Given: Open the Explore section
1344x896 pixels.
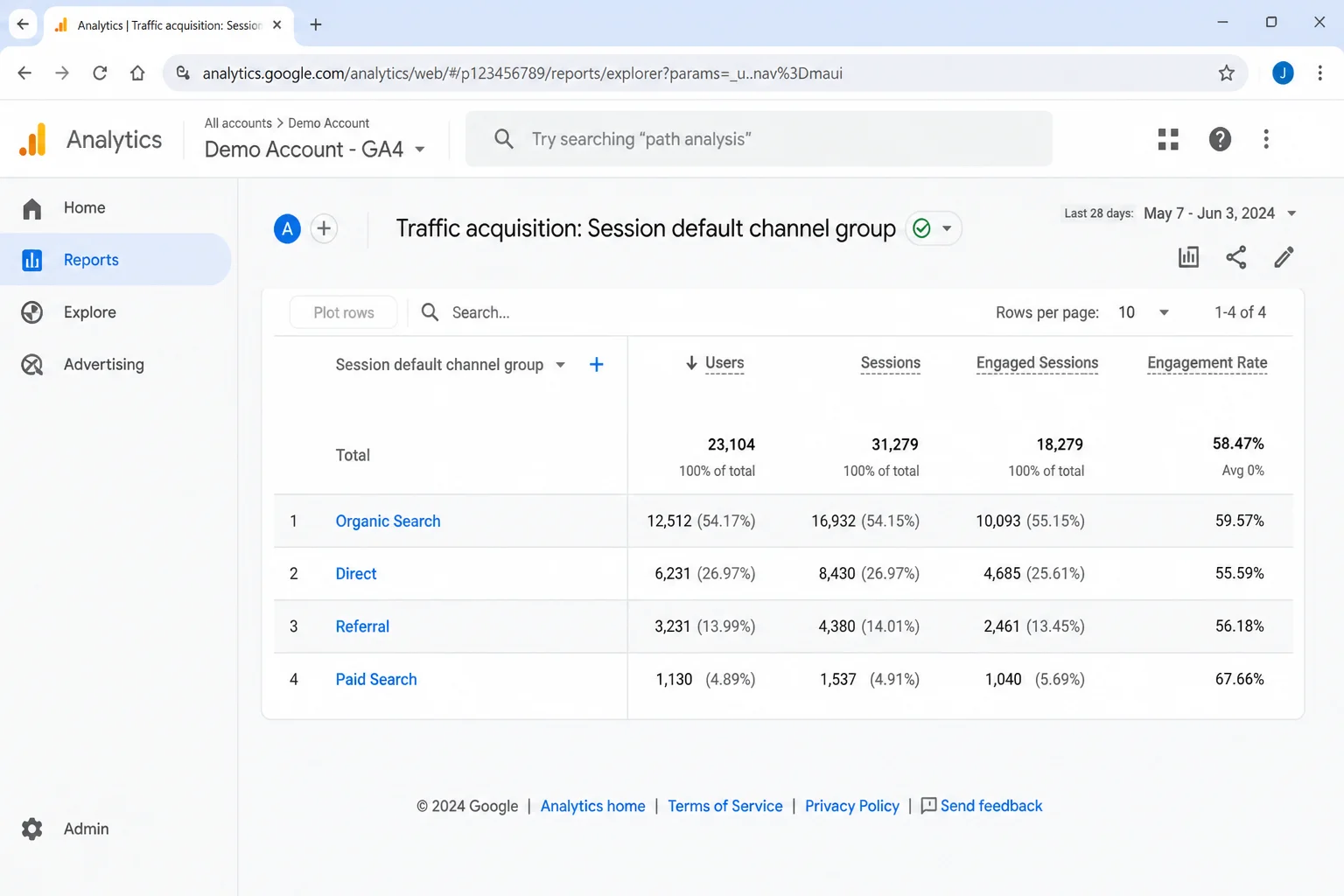Looking at the screenshot, I should (89, 312).
